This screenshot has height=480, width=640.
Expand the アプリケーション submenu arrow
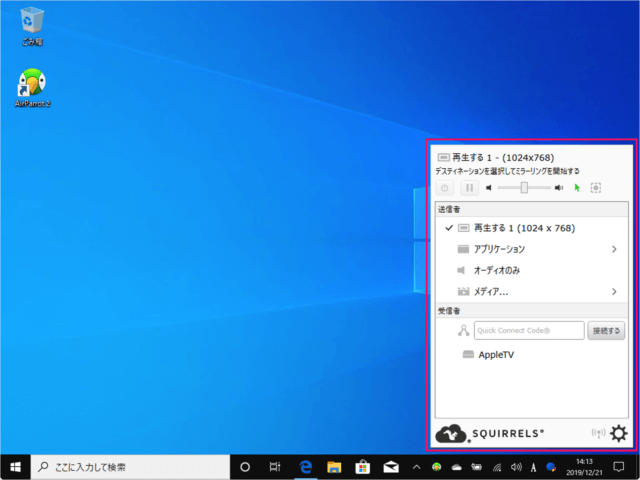pos(614,249)
